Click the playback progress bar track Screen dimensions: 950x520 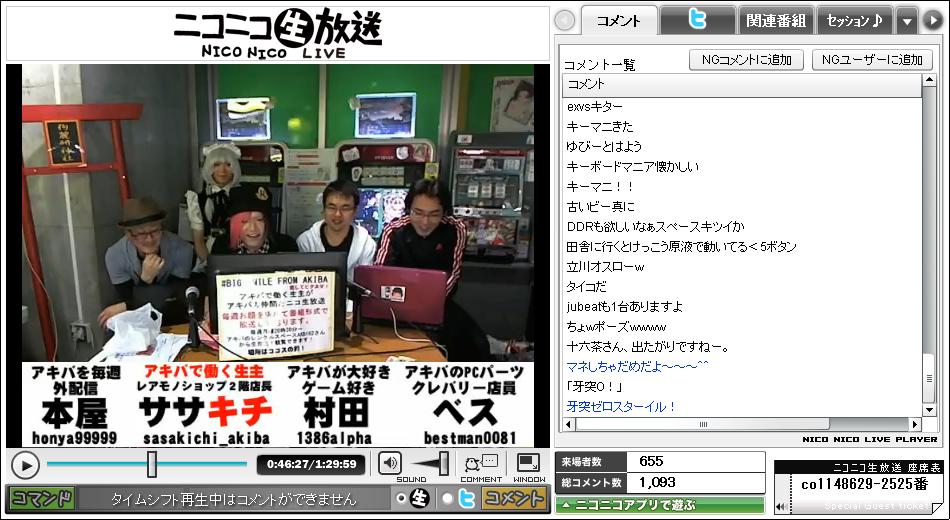click(147, 464)
